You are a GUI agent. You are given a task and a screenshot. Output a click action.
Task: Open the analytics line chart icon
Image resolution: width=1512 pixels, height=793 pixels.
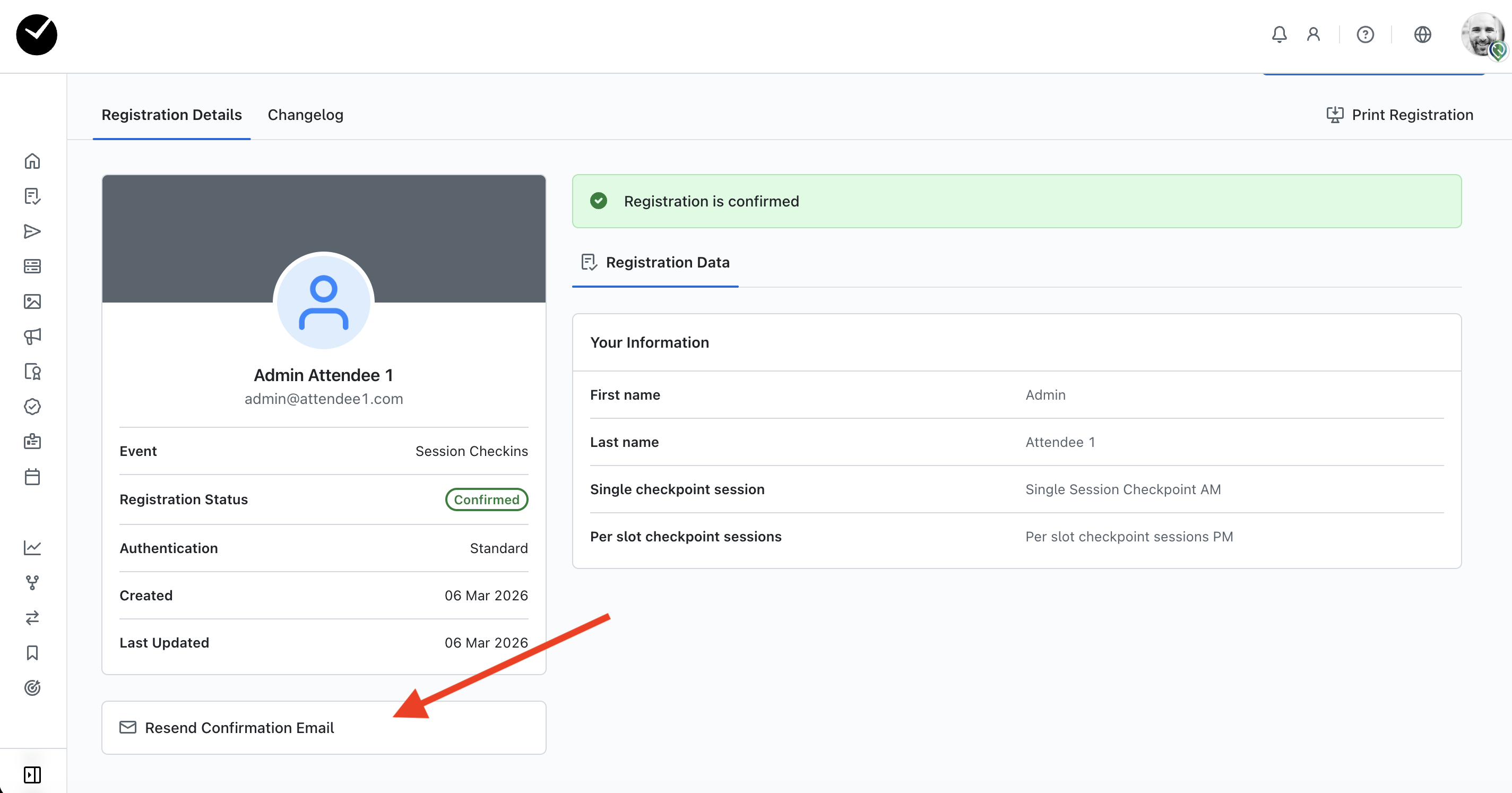(x=32, y=547)
